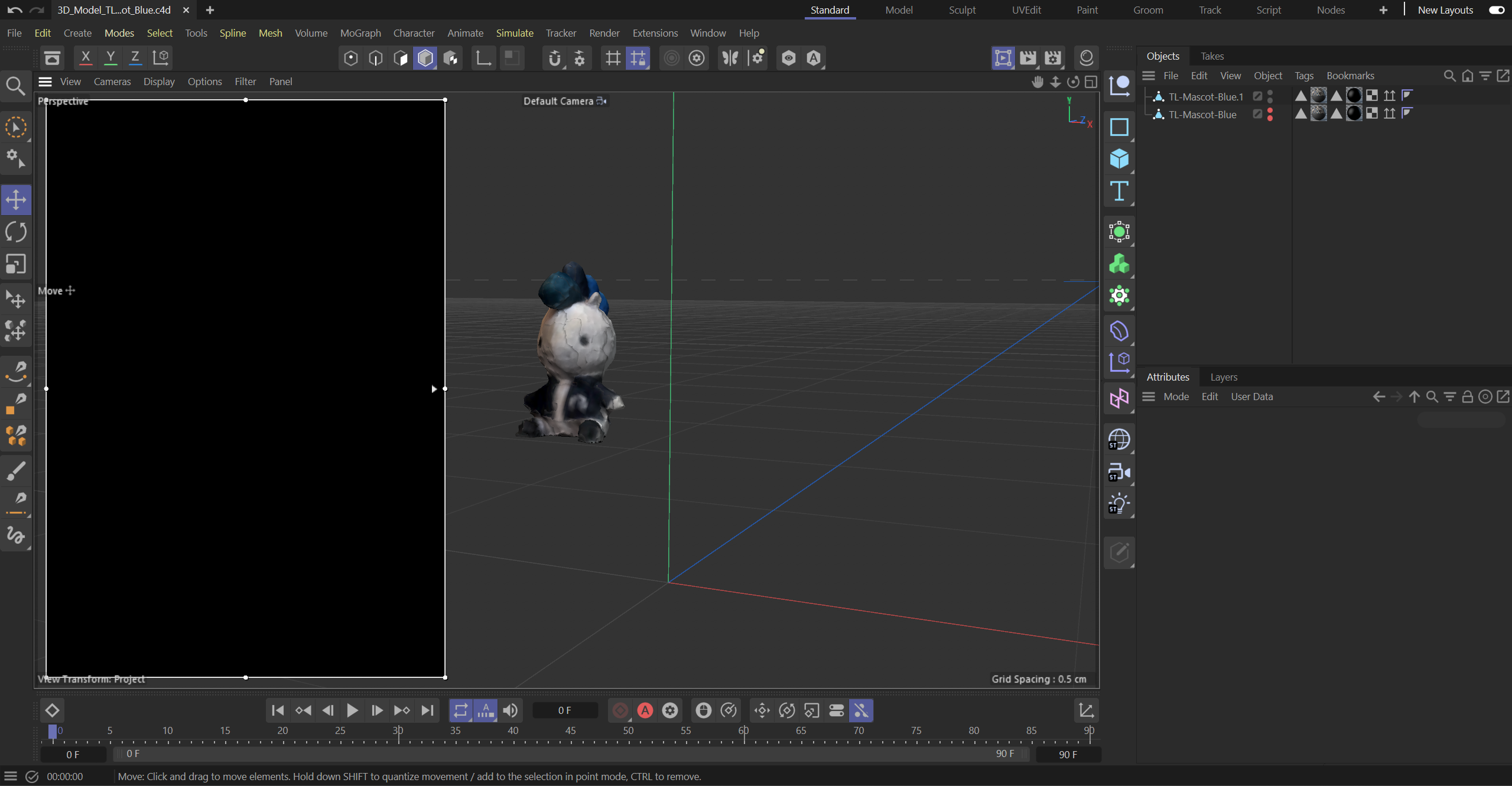Open the Objects panel hamburger menu

1147,76
